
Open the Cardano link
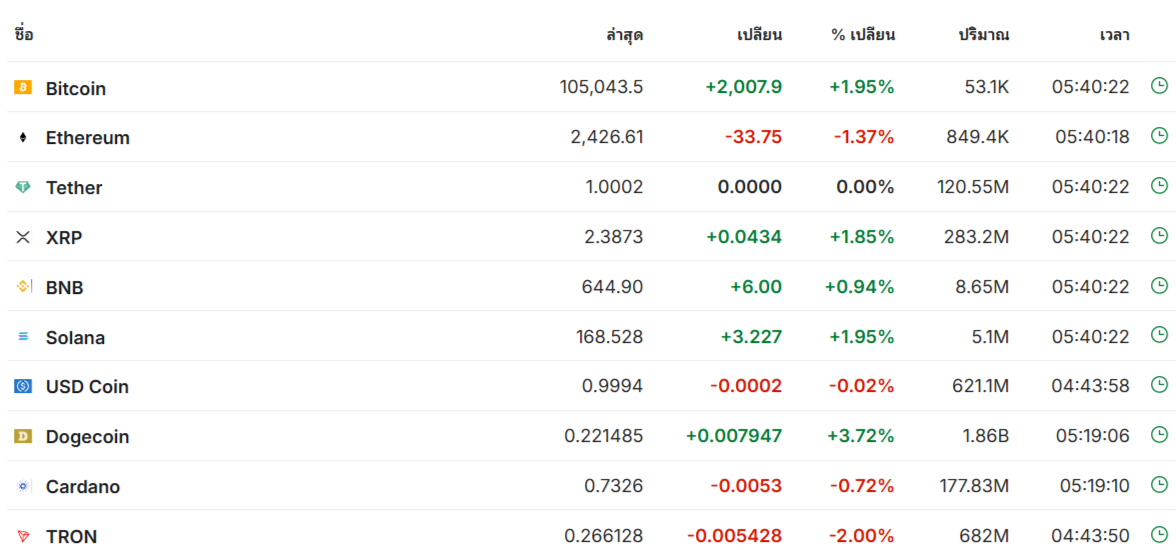pyautogui.click(x=82, y=487)
